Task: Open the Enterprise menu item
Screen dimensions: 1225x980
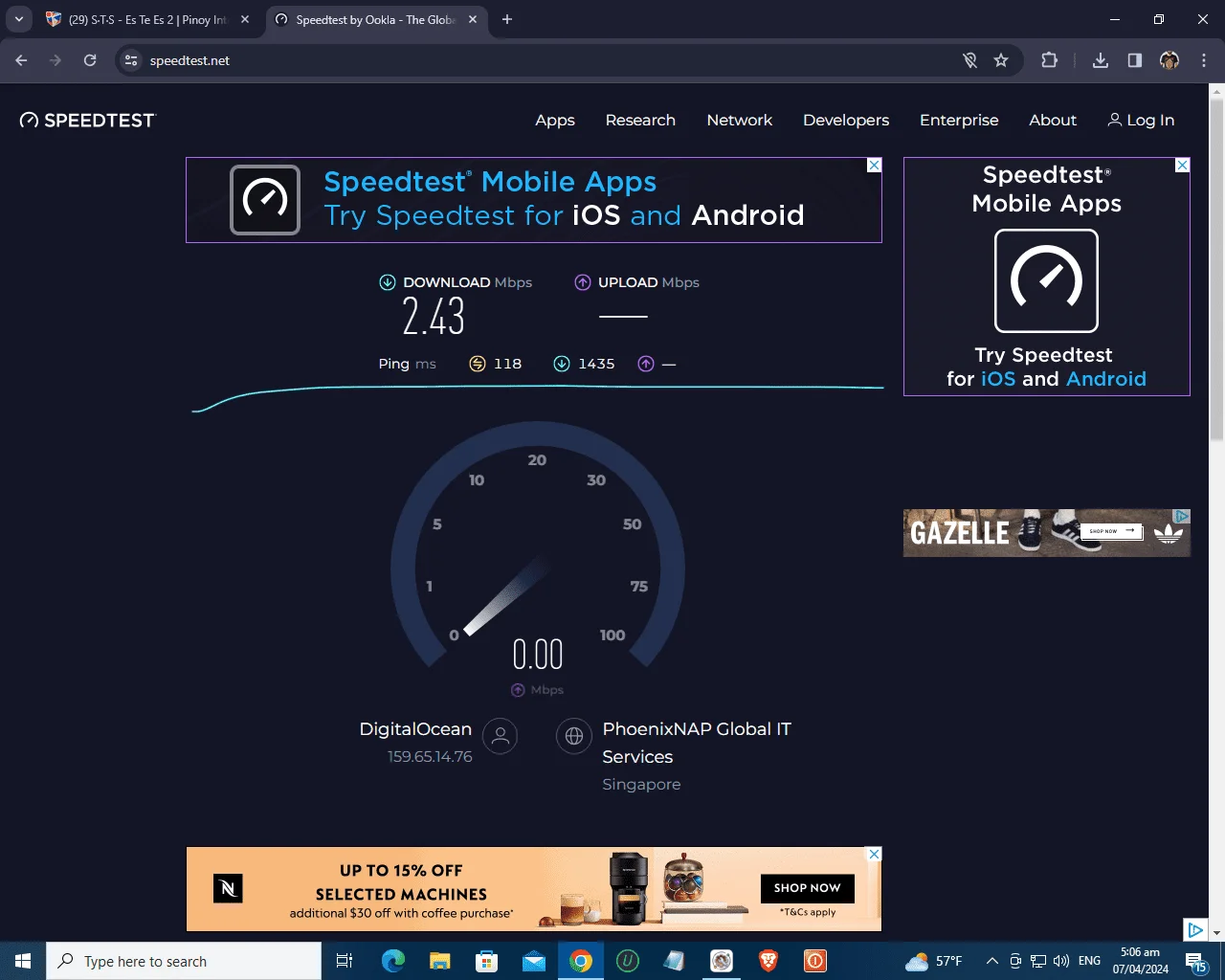Action: [959, 120]
